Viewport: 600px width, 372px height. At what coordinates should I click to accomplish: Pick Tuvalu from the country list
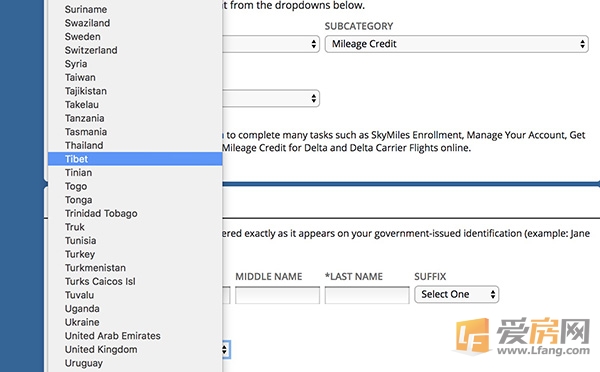(135, 295)
